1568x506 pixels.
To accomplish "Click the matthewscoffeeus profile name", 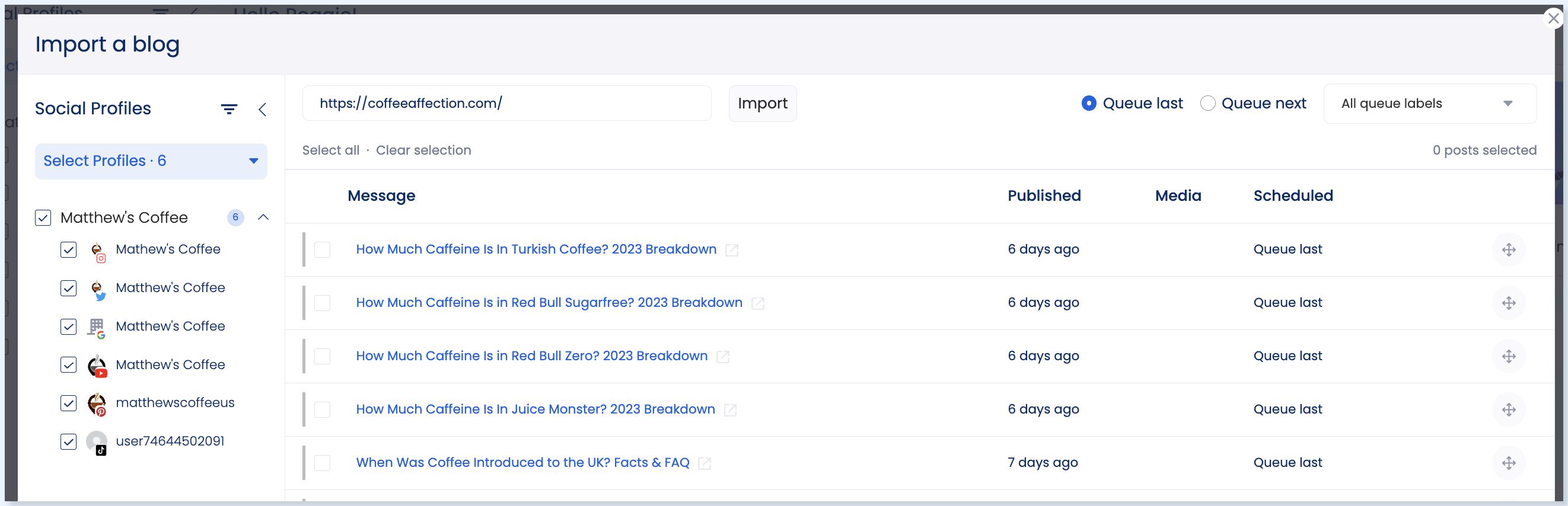I will click(176, 403).
